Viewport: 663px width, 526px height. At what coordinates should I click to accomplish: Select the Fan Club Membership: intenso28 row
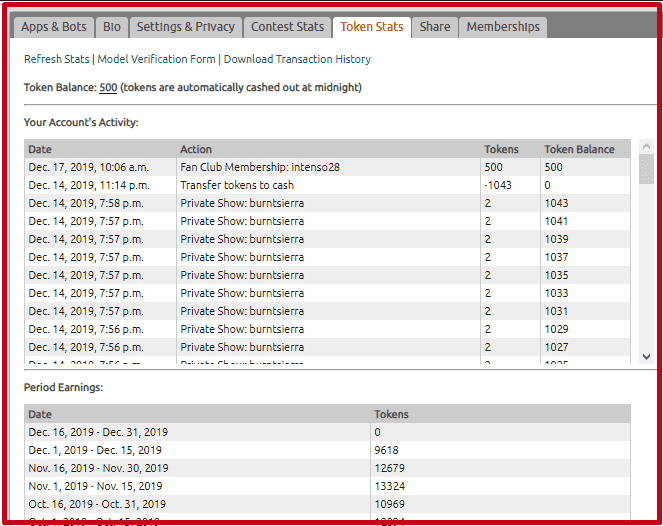[x=260, y=167]
